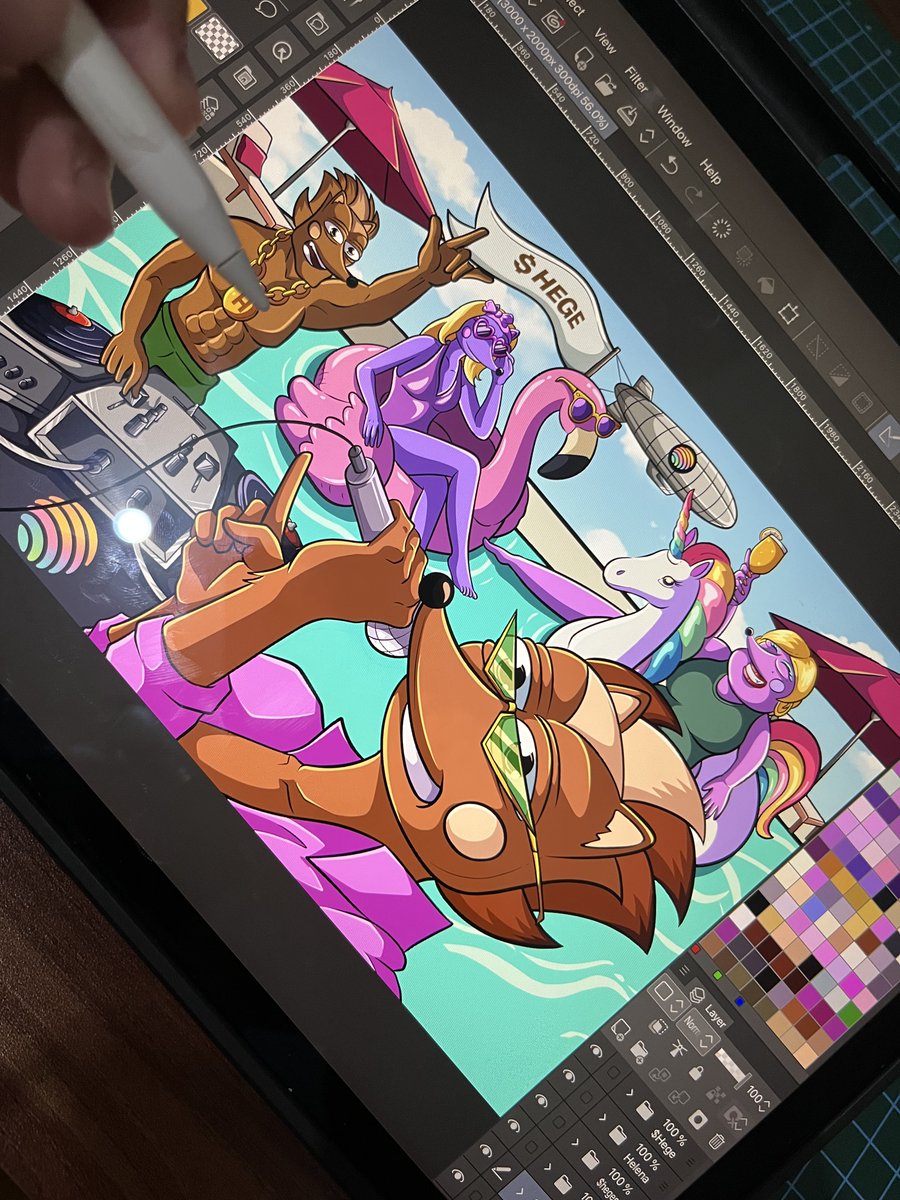Toggle eye of the folder row beneath Helena

tap(541, 1100)
